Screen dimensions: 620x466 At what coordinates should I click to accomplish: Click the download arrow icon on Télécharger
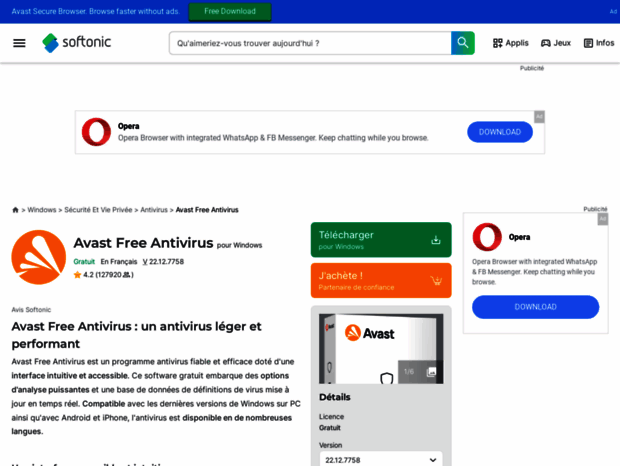coord(436,240)
